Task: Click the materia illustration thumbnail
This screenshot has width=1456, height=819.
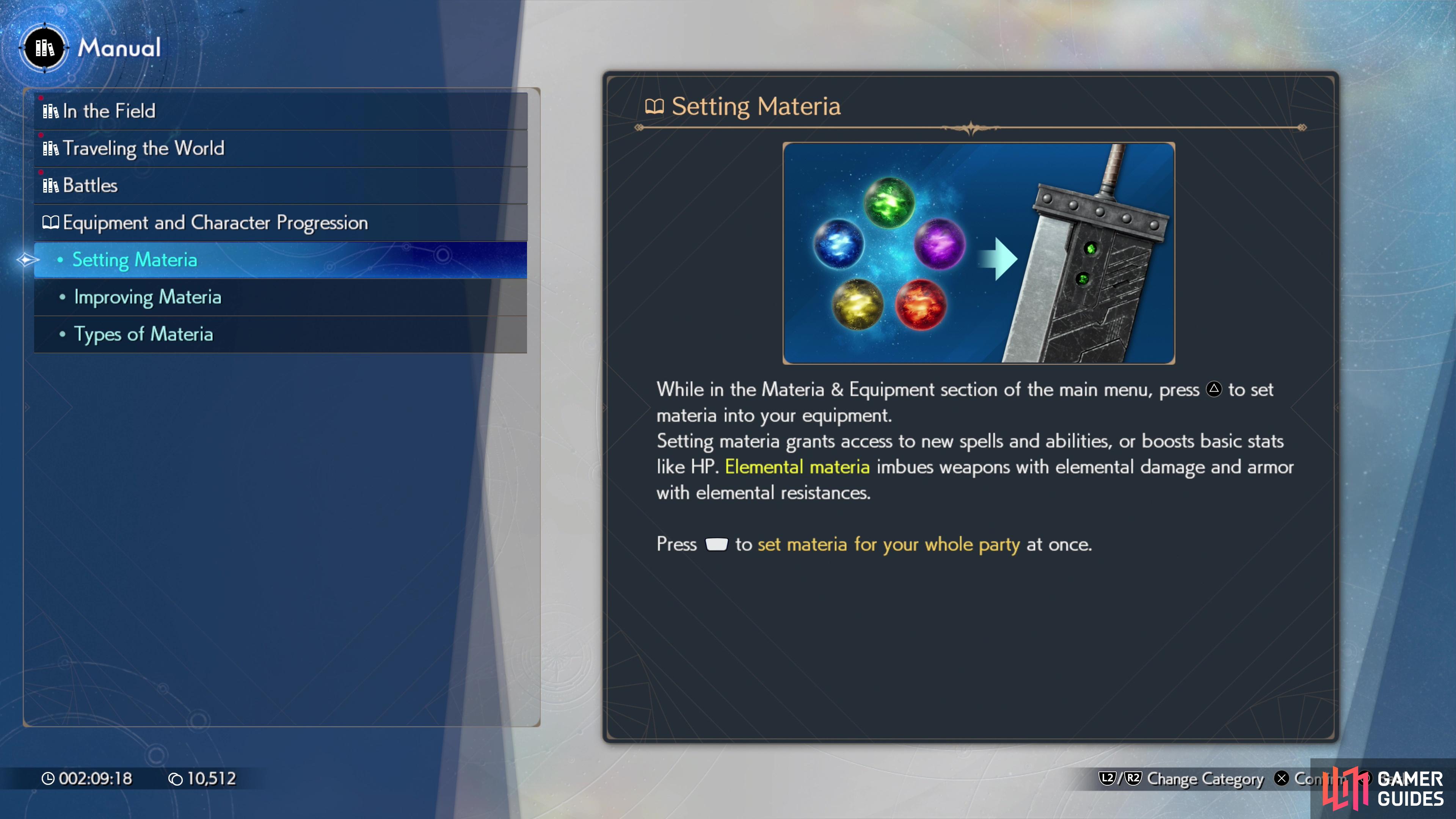Action: click(978, 253)
